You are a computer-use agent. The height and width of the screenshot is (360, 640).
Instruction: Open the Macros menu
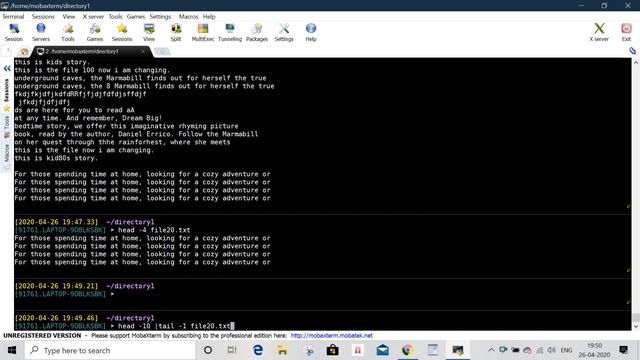(x=188, y=17)
